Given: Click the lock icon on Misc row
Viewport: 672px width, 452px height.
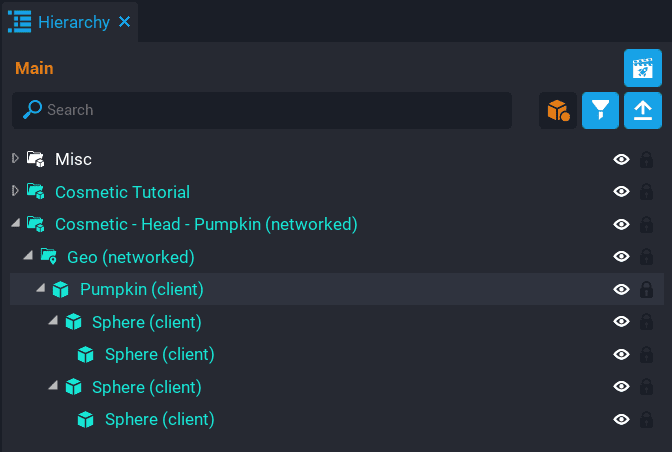Looking at the screenshot, I should (646, 159).
